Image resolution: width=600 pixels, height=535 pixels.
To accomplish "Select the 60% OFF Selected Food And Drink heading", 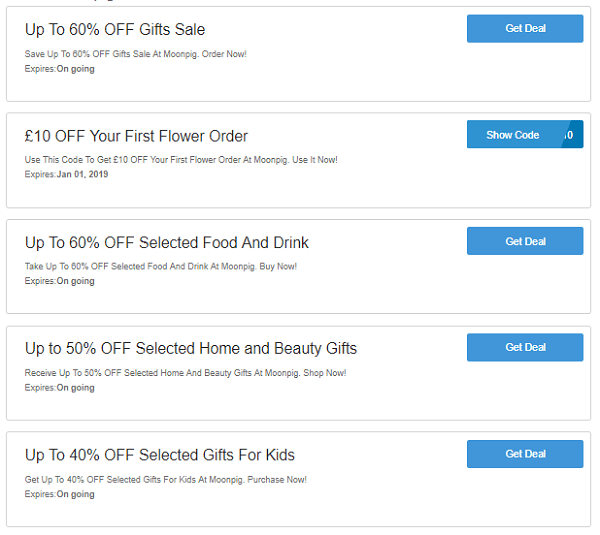I will [166, 243].
